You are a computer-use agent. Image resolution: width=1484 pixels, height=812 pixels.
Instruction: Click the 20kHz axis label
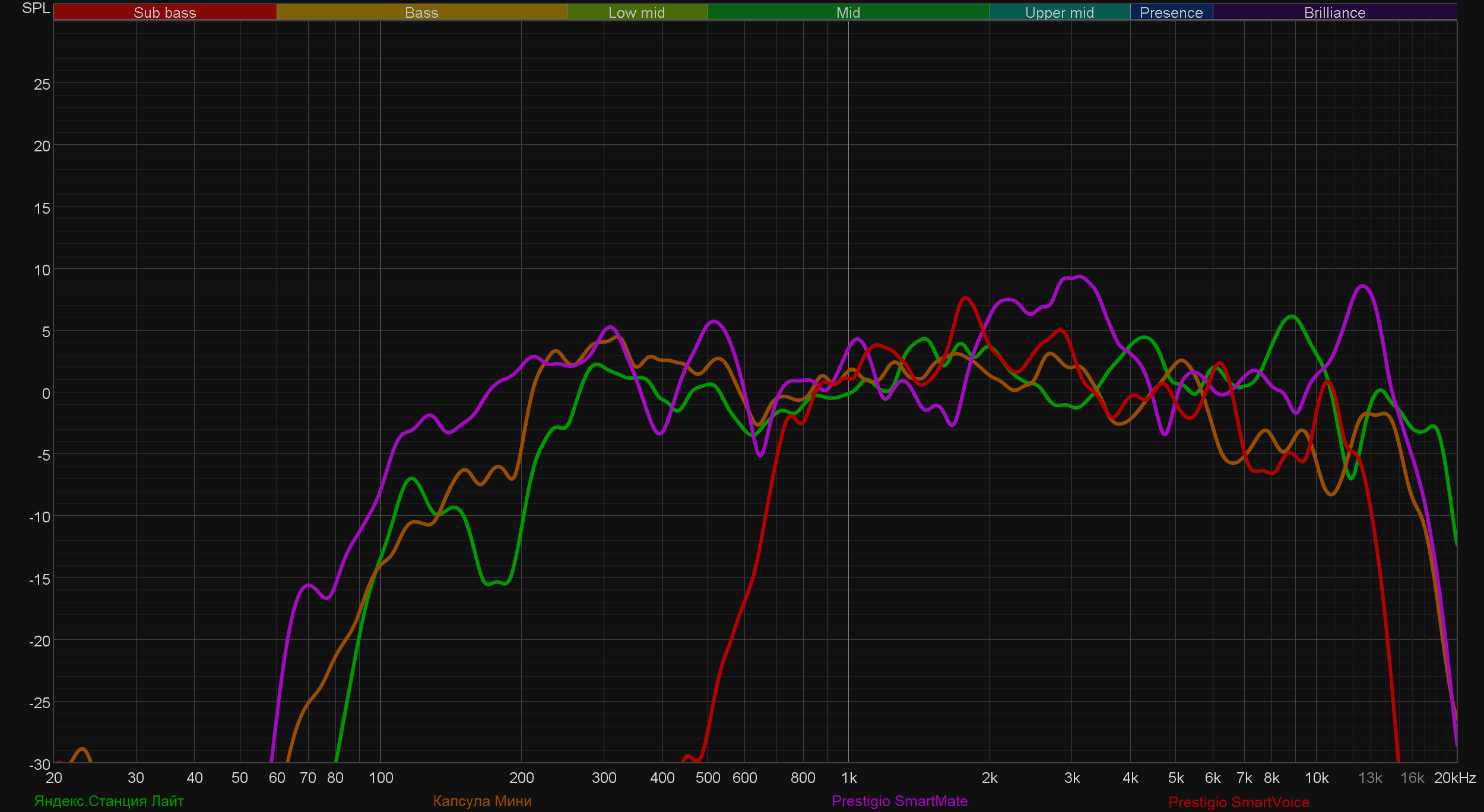pos(1454,778)
